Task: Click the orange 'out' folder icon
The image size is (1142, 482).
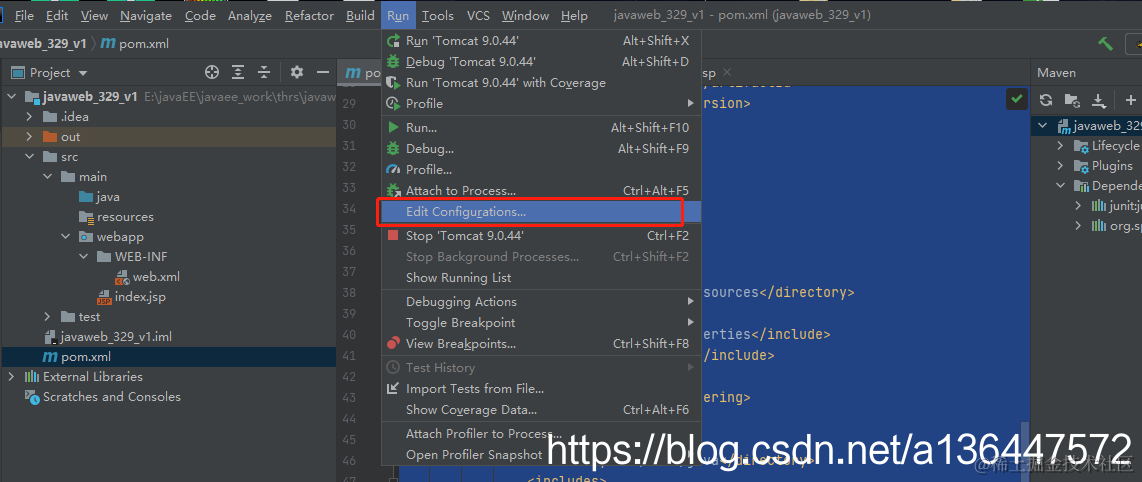Action: point(50,137)
